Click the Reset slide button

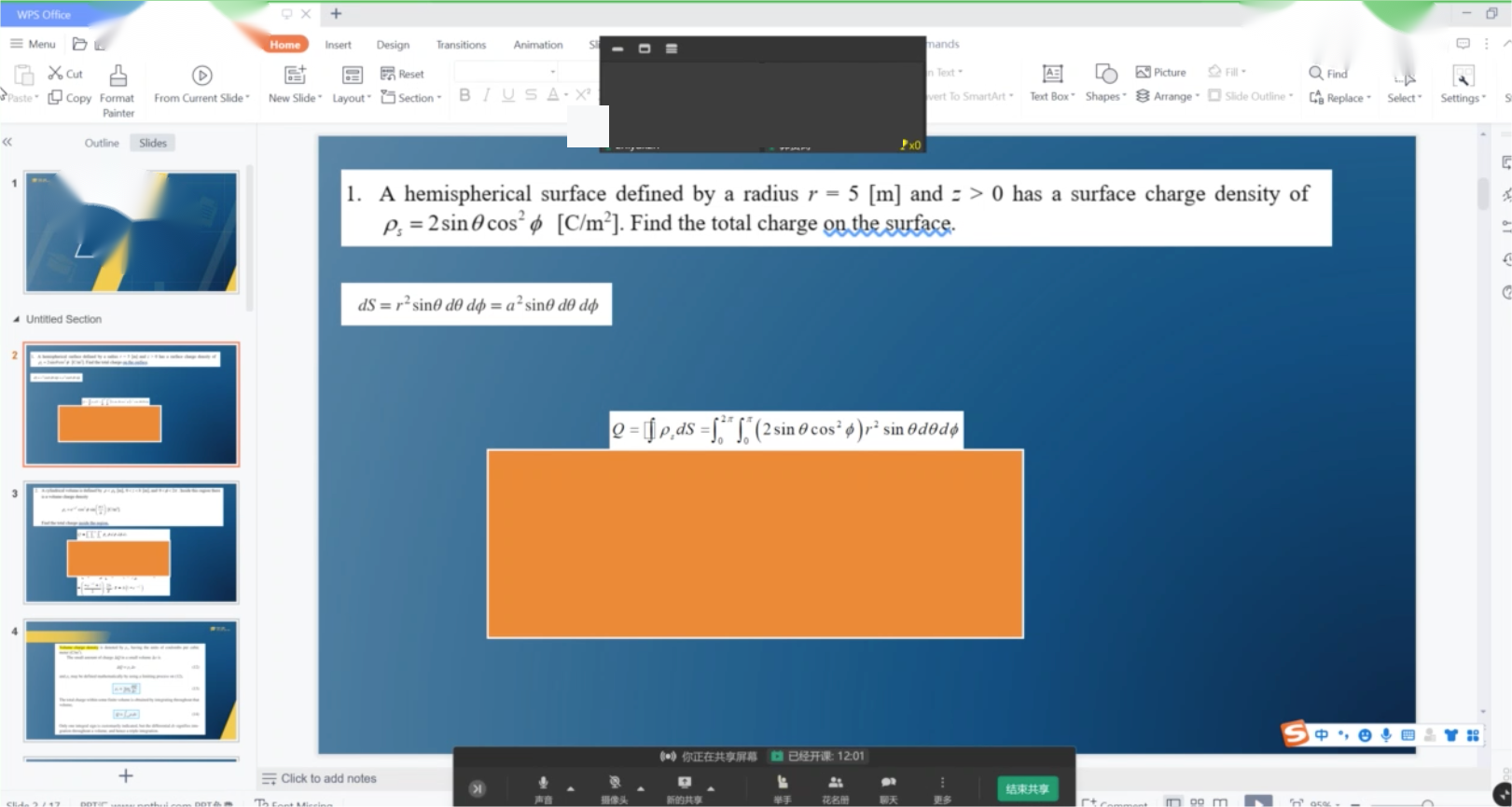click(x=402, y=74)
